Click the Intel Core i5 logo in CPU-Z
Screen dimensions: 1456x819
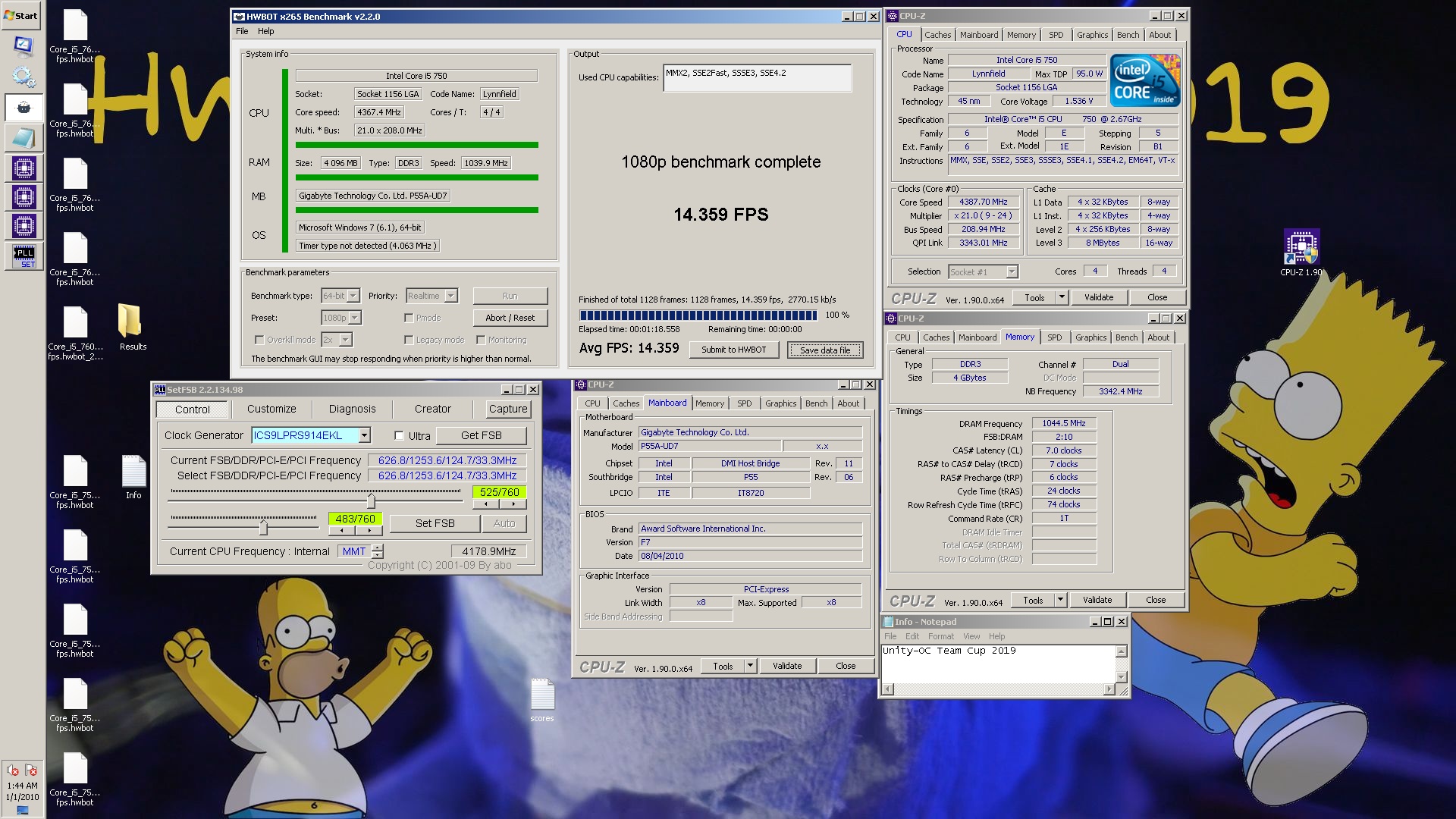[1144, 80]
